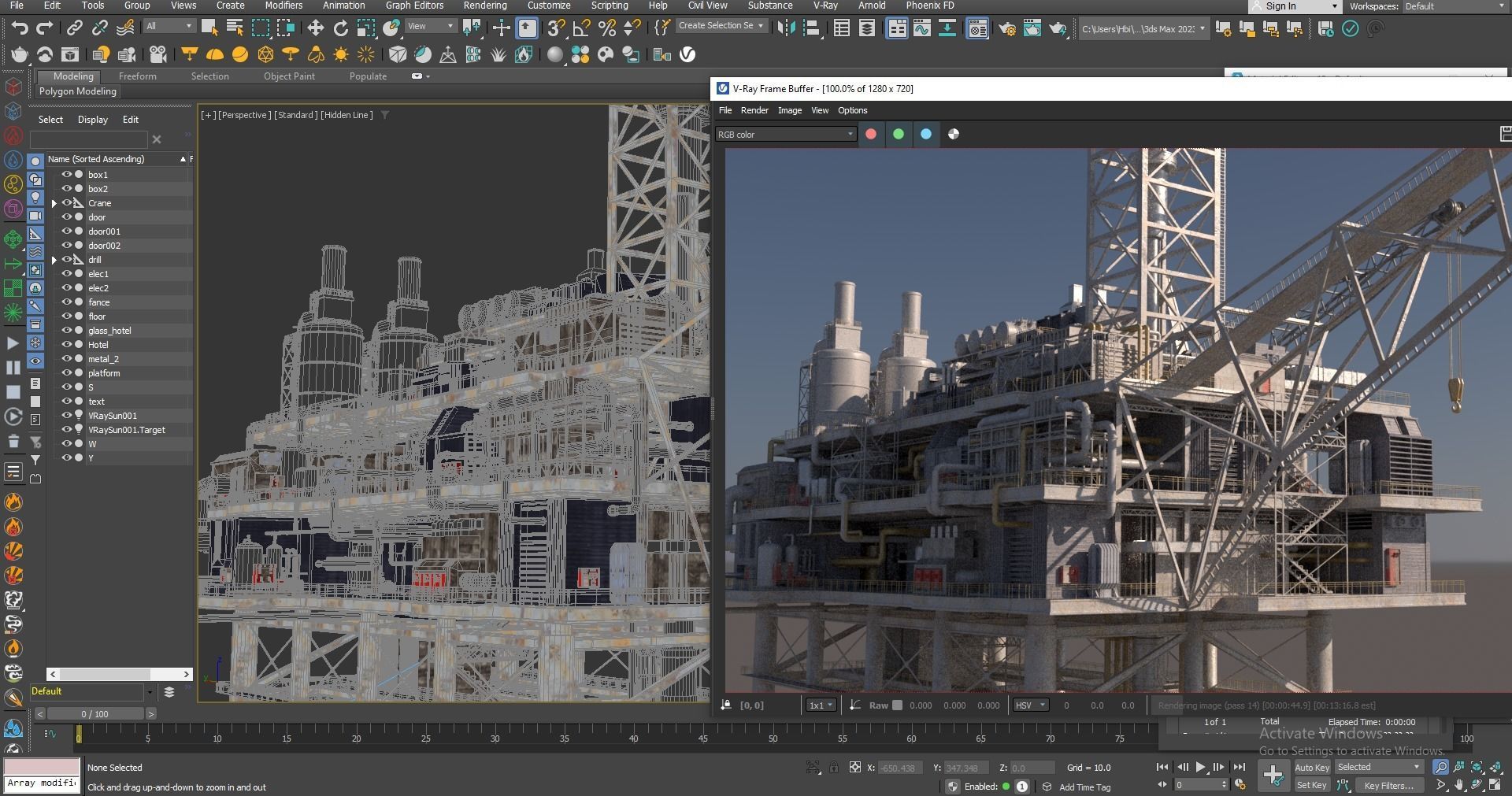Open the HSV color mode dropdown
Image resolution: width=1512 pixels, height=796 pixels.
tap(1031, 705)
